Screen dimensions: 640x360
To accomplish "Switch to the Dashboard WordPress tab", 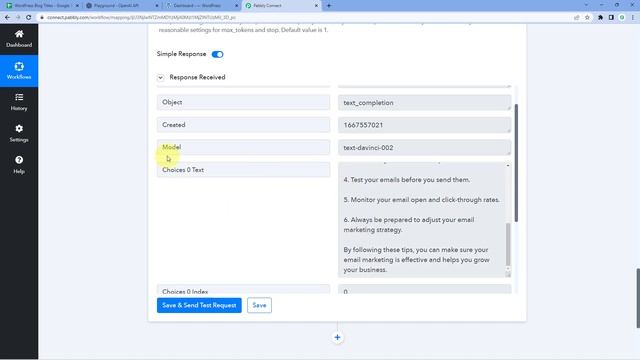I will (202, 6).
